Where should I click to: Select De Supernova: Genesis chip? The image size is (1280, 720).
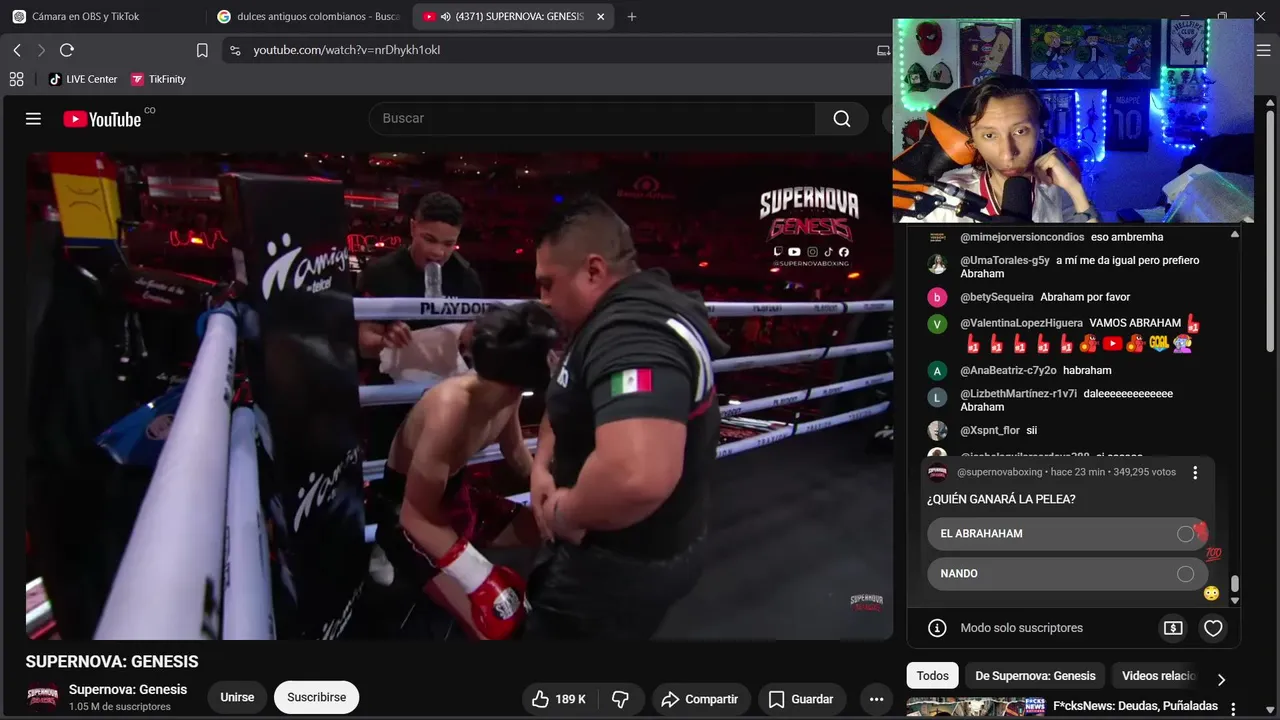[1035, 676]
